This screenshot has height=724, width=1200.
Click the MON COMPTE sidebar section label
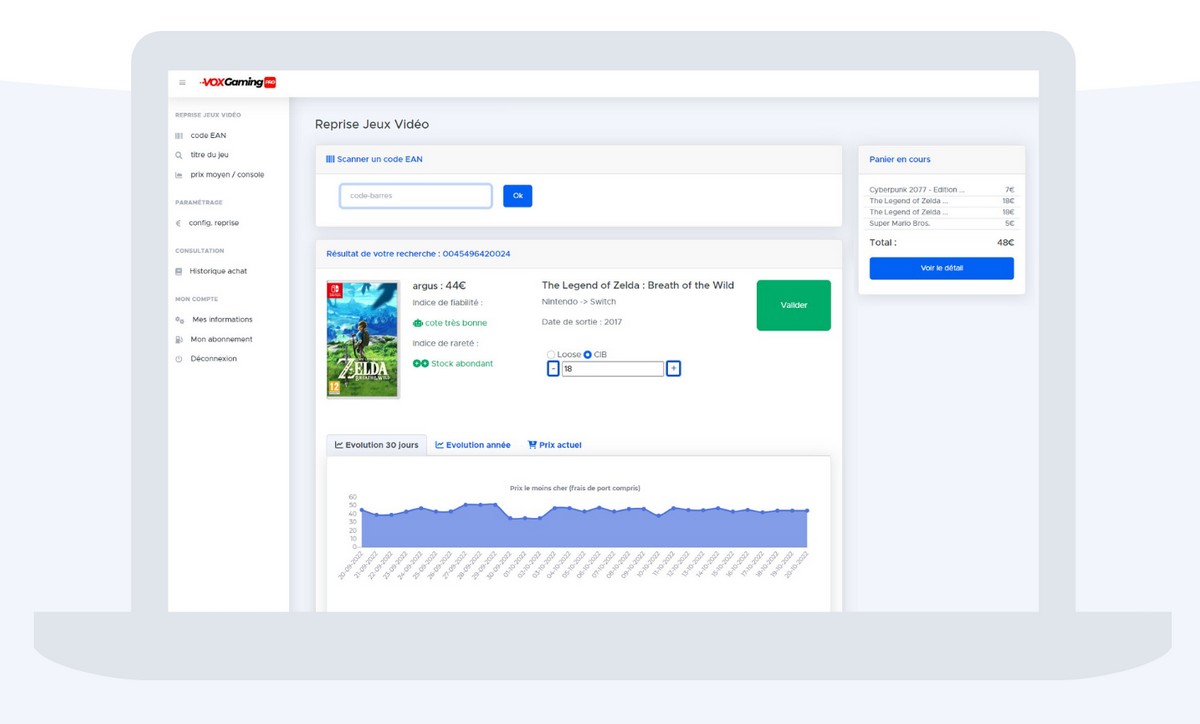(x=196, y=298)
